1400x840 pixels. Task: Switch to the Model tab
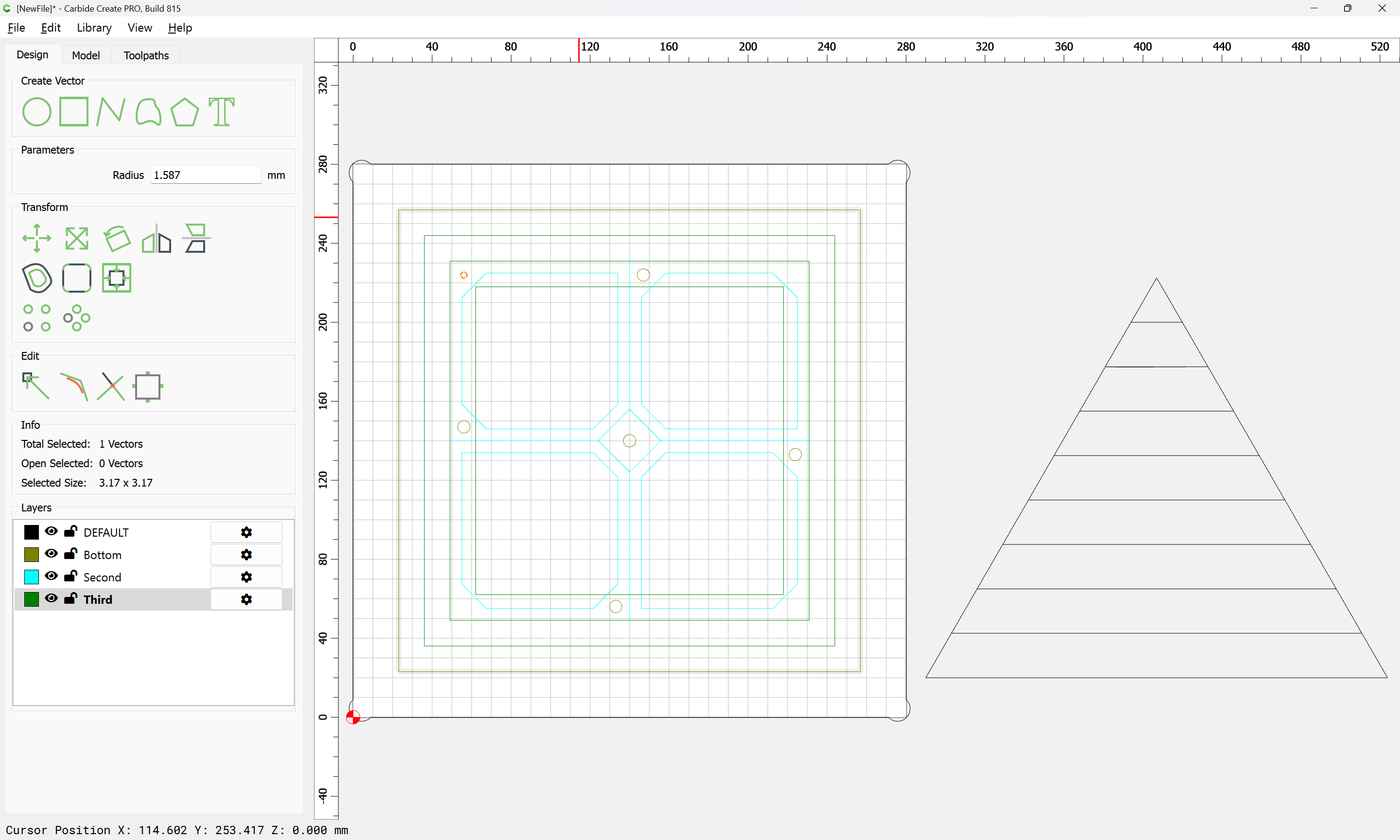point(86,55)
